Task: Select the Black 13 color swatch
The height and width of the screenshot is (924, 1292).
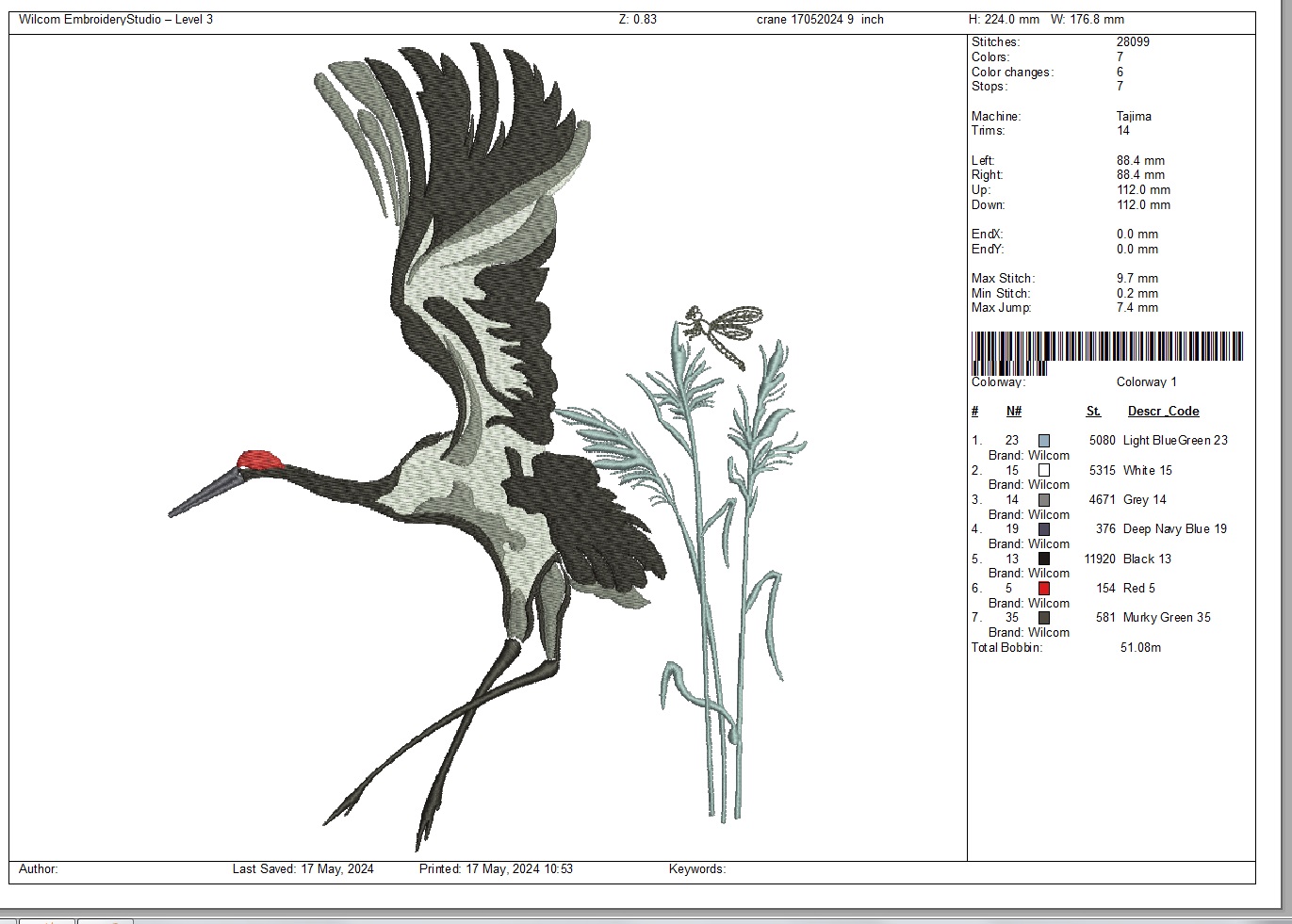Action: pyautogui.click(x=1044, y=559)
